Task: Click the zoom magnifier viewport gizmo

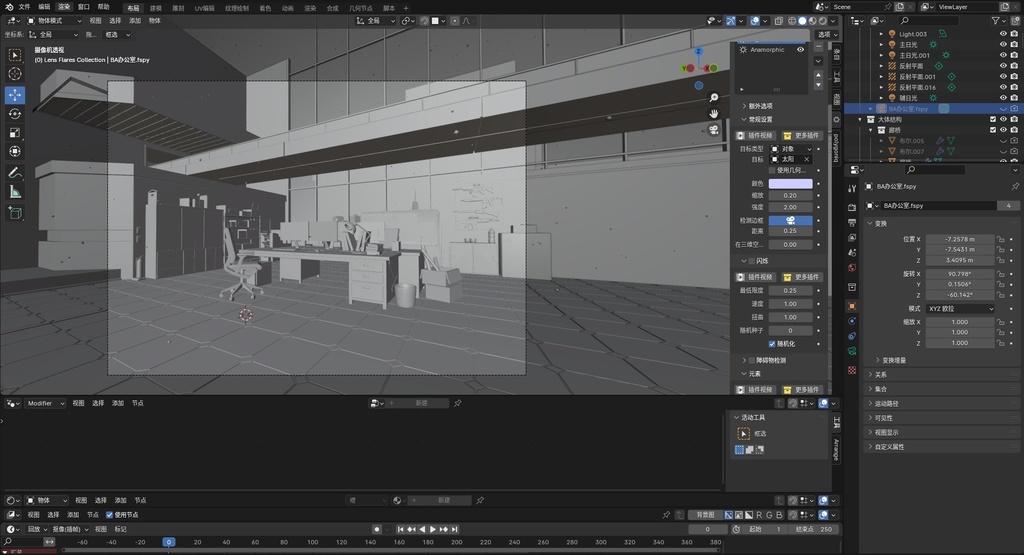Action: (x=714, y=97)
